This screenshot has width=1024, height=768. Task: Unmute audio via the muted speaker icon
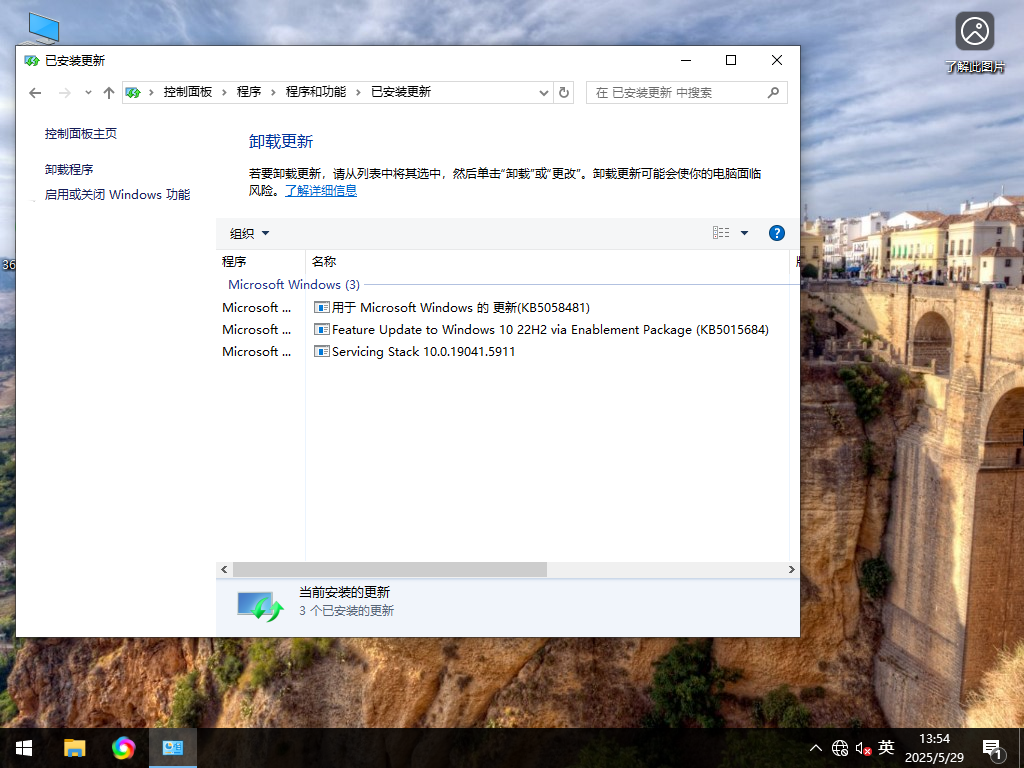pyautogui.click(x=862, y=748)
